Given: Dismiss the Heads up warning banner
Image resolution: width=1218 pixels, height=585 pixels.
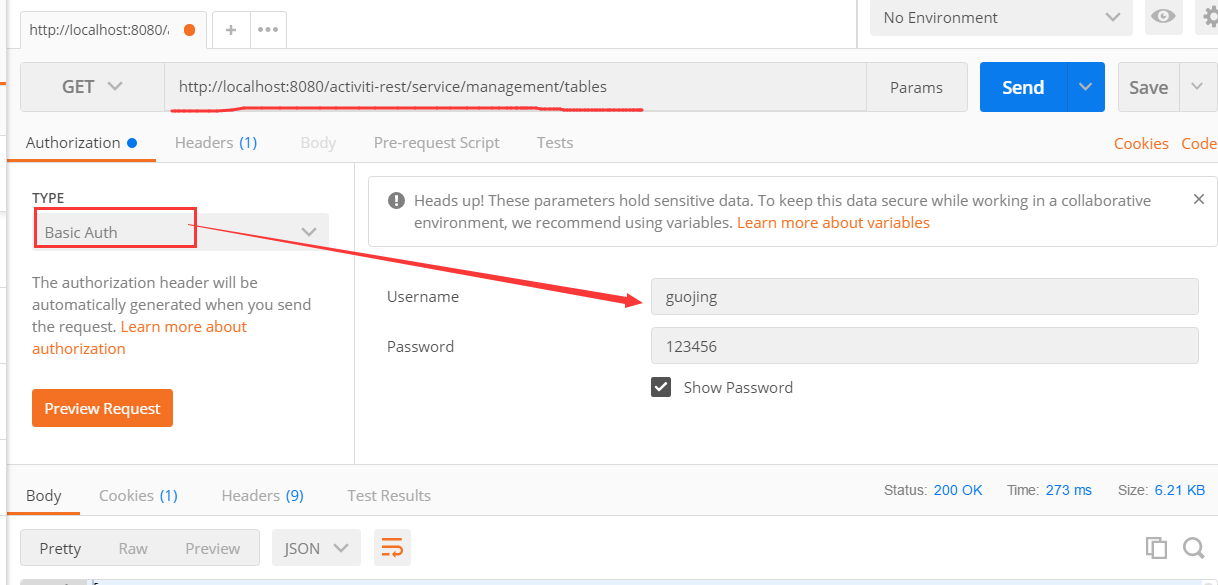Looking at the screenshot, I should [1198, 200].
